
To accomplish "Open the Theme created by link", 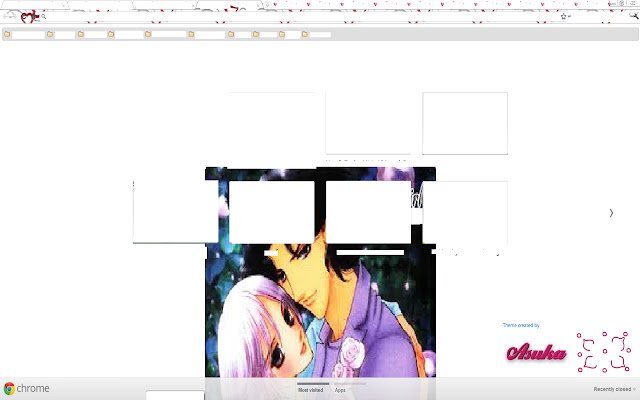I will [x=521, y=325].
